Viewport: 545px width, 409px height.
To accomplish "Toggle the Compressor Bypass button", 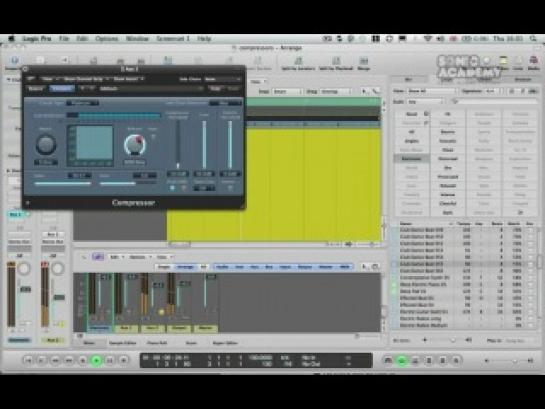I will pos(35,89).
